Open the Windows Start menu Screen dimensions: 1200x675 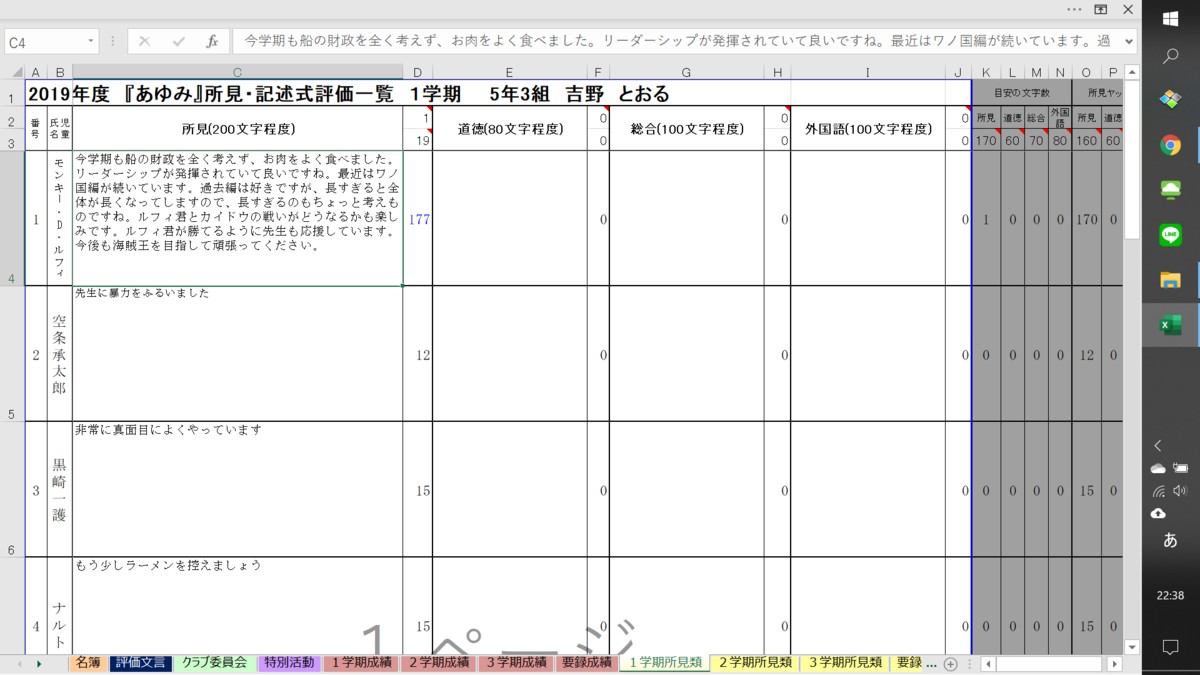[x=1171, y=19]
